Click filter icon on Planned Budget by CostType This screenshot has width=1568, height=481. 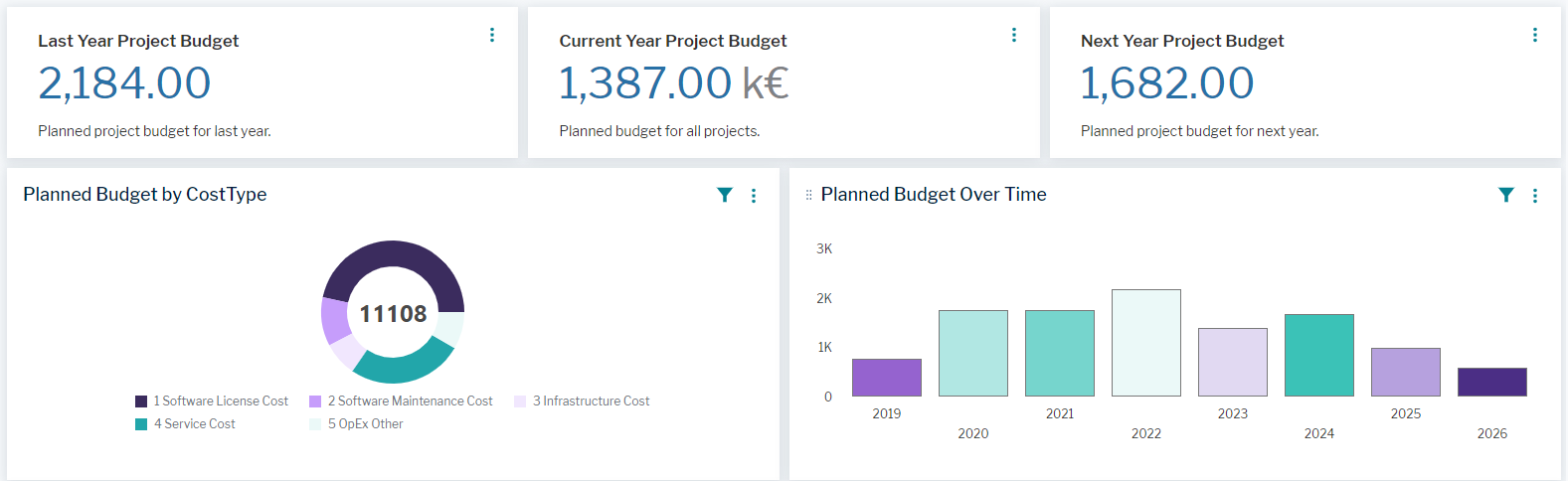(x=725, y=195)
